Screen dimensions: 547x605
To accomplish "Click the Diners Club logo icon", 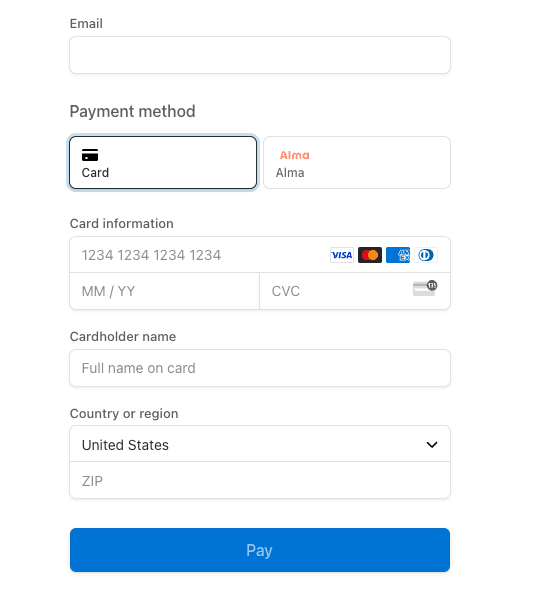I will click(426, 255).
